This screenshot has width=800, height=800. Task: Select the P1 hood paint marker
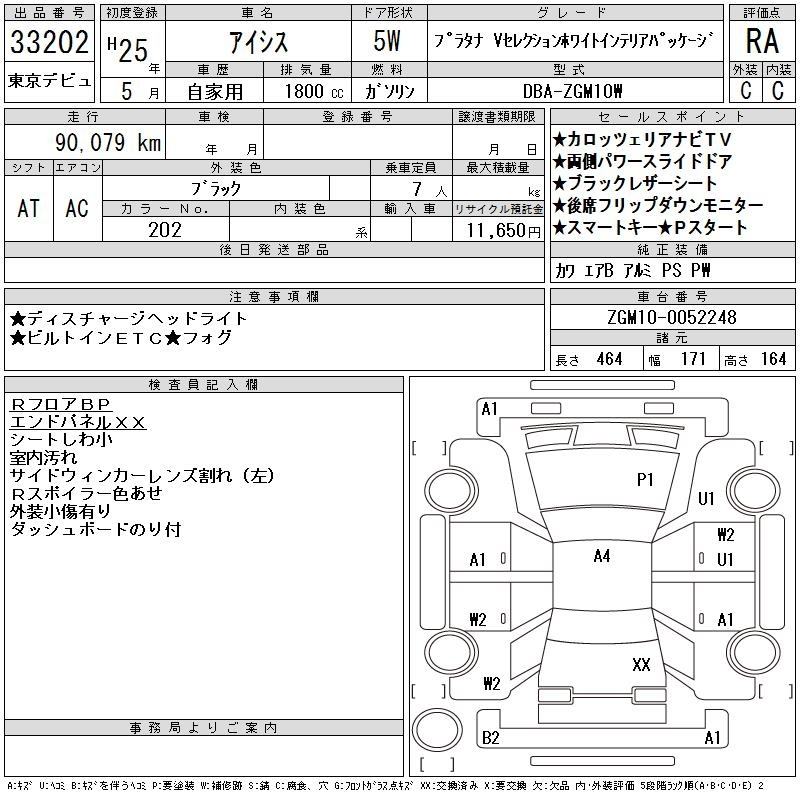pyautogui.click(x=645, y=480)
